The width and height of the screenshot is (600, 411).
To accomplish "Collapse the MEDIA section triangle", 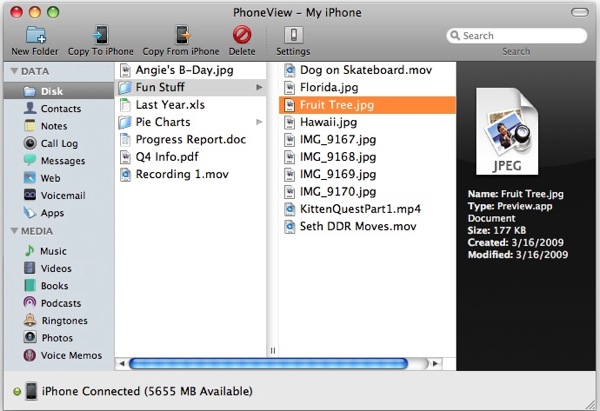I will pyautogui.click(x=14, y=231).
